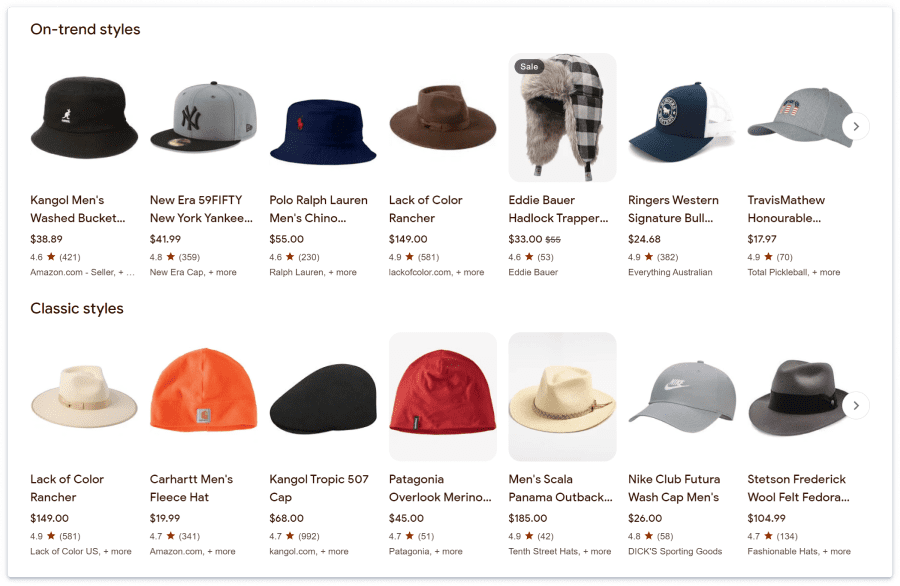Screen dimensions: 900x586
Task: Select the gray Nike Club Futura cap image
Action: tap(682, 397)
